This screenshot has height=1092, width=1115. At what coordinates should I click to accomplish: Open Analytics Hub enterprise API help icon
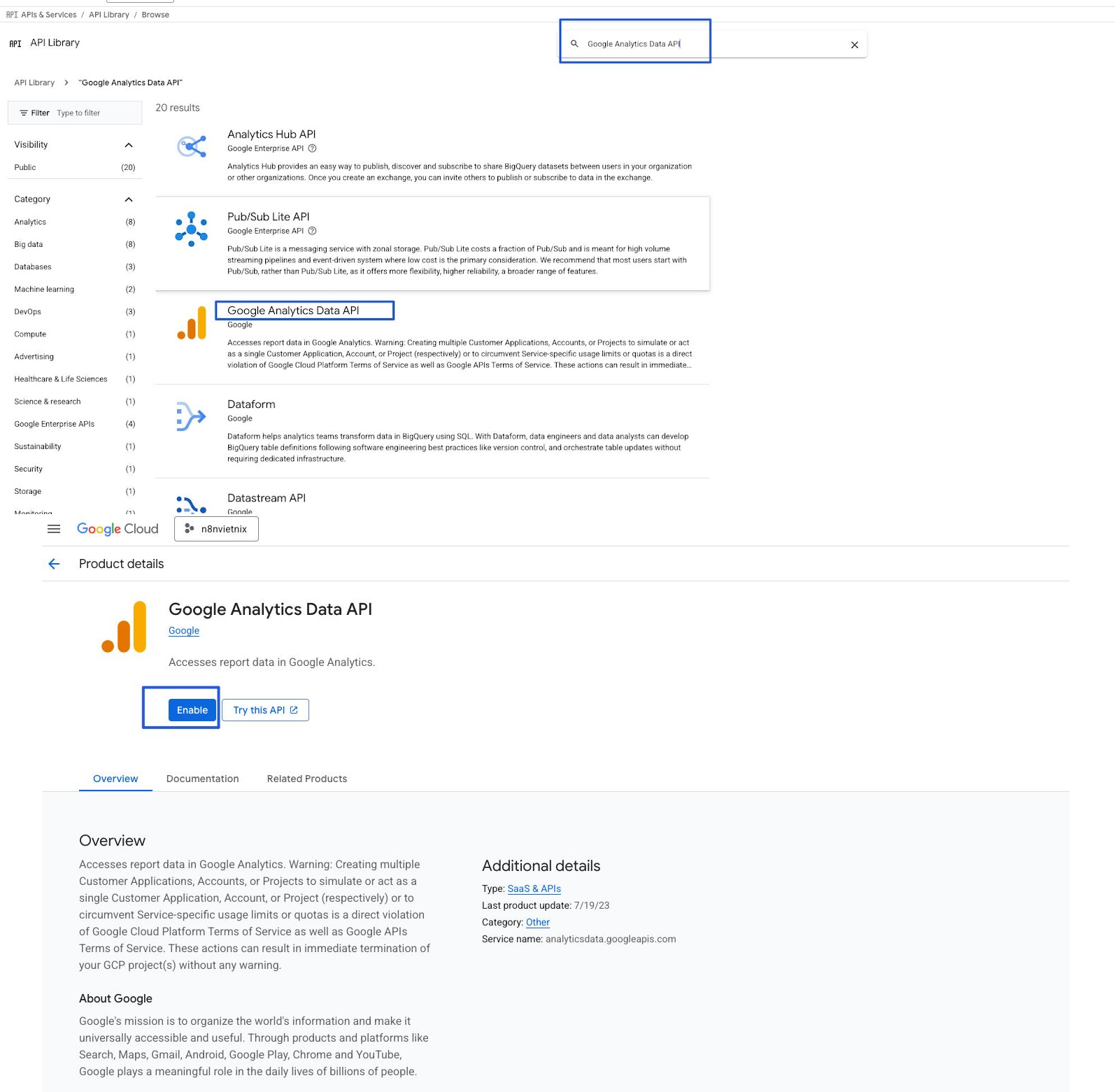click(x=313, y=148)
